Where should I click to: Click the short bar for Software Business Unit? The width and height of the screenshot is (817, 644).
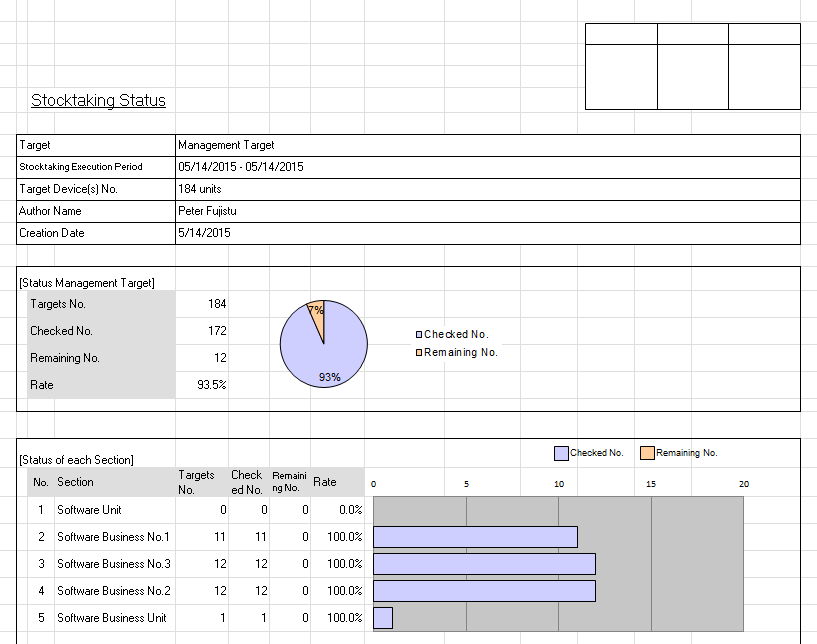(x=383, y=618)
